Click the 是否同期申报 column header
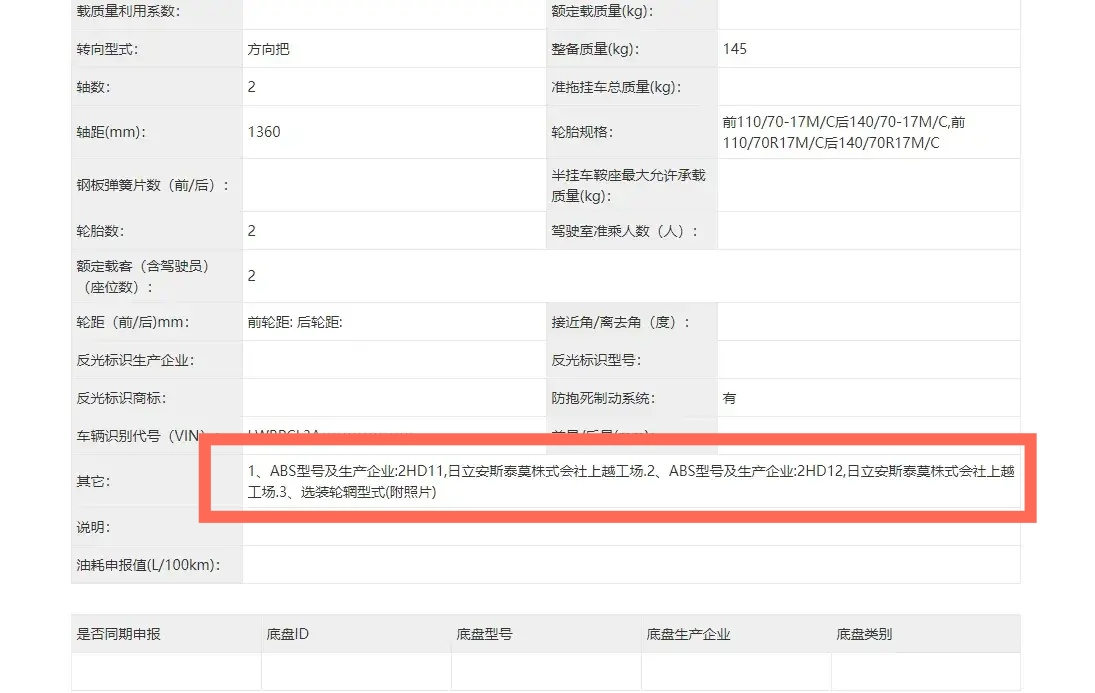Viewport: 1095px width, 693px height. coord(119,634)
